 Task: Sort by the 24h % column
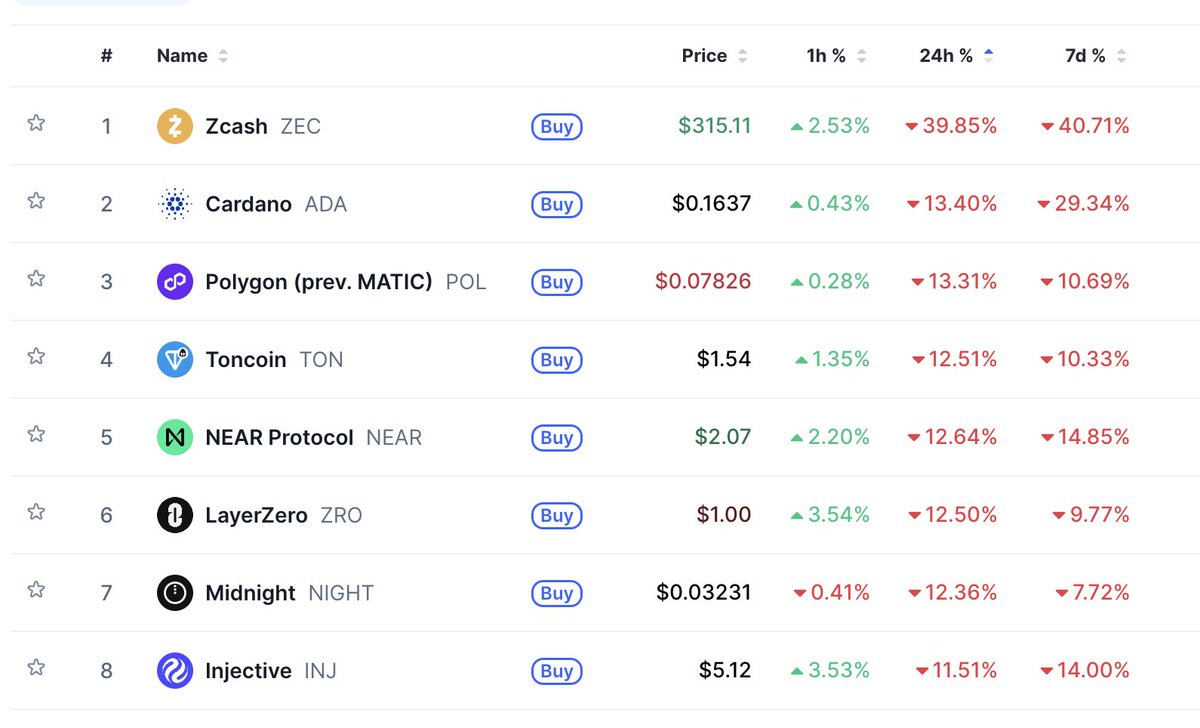click(x=956, y=56)
